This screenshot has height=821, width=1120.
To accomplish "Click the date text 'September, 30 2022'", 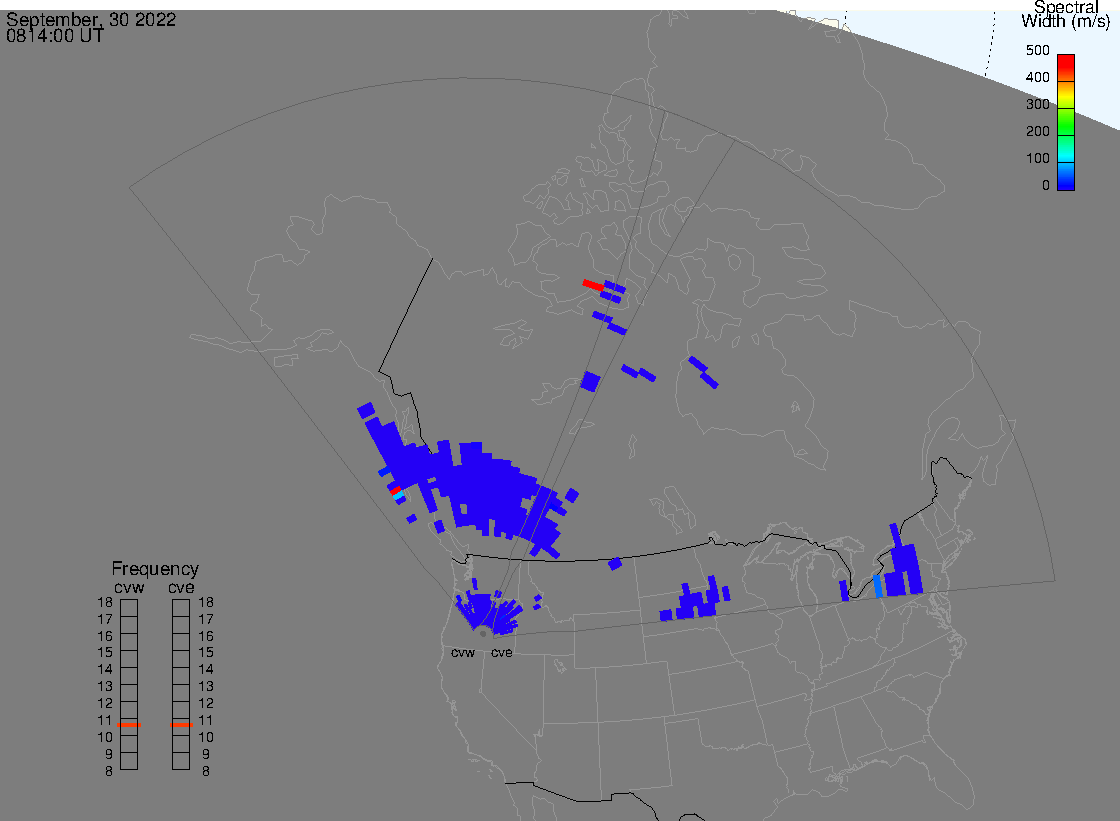I will tap(91, 19).
